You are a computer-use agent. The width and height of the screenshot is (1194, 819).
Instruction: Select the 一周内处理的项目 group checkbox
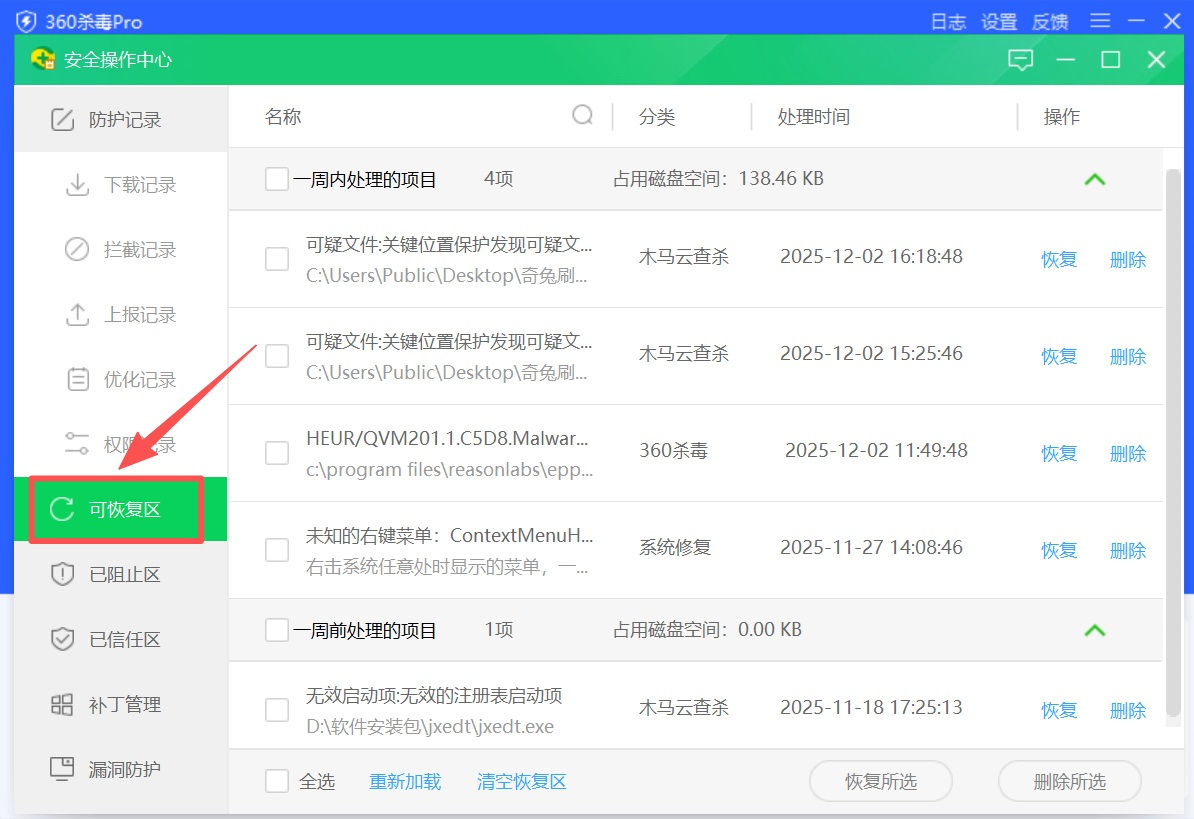click(277, 180)
